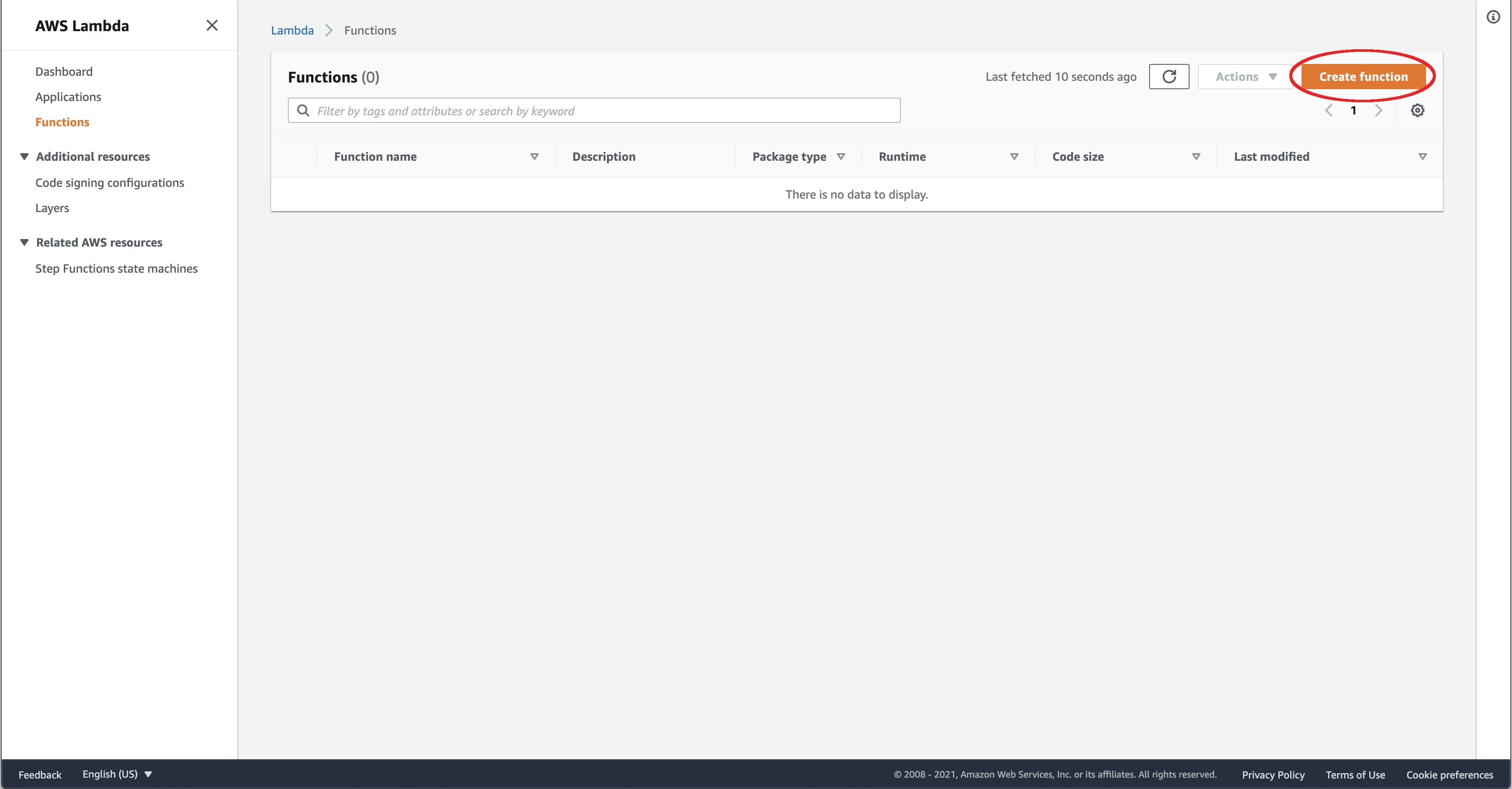Go to next page of functions
The width and height of the screenshot is (1512, 789).
[1379, 110]
